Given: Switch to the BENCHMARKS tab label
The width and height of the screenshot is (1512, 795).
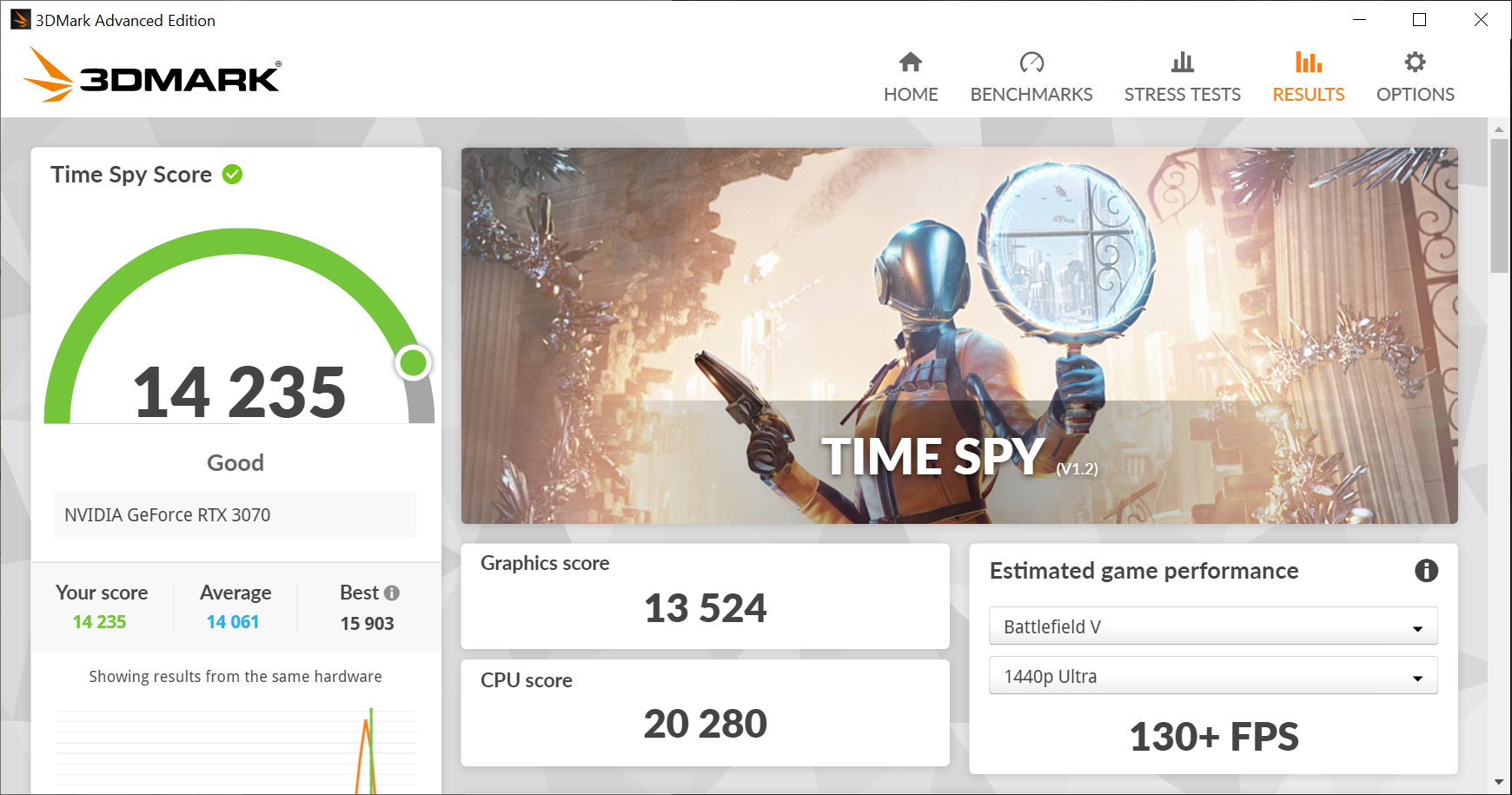Looking at the screenshot, I should (1031, 94).
